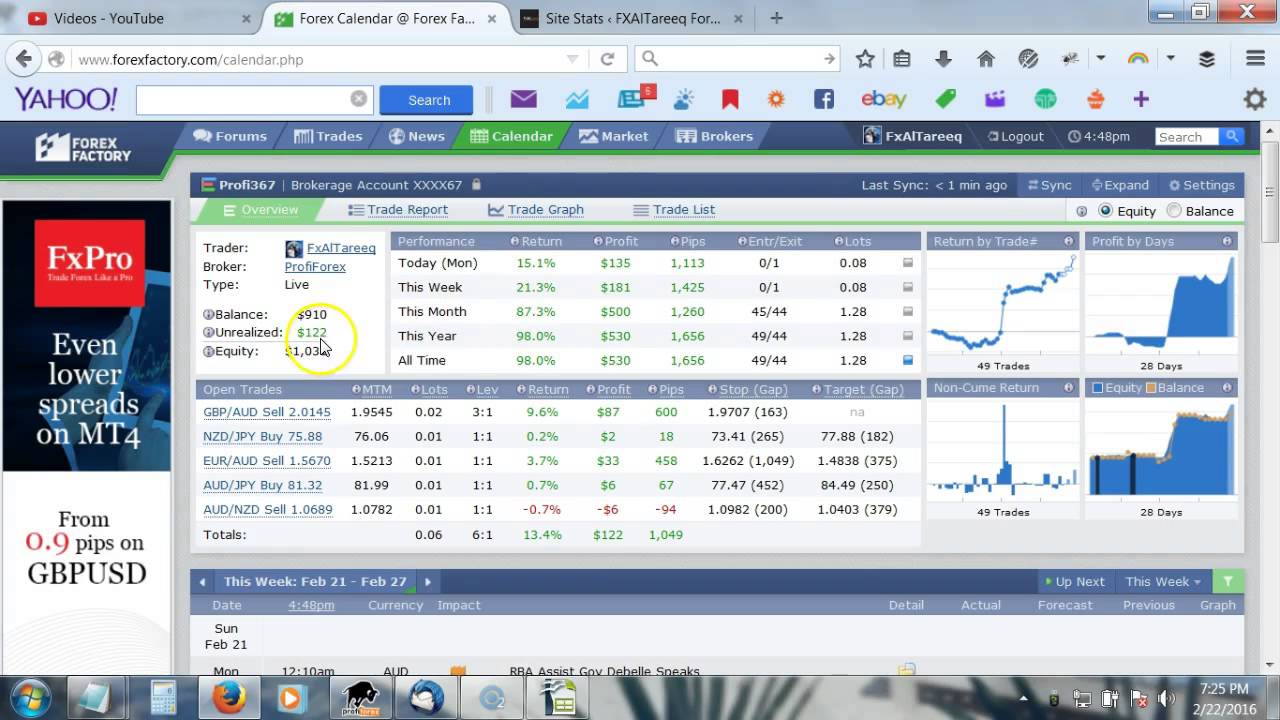Expand the trade explorer with Expand
The width and height of the screenshot is (1280, 720).
coord(1120,185)
